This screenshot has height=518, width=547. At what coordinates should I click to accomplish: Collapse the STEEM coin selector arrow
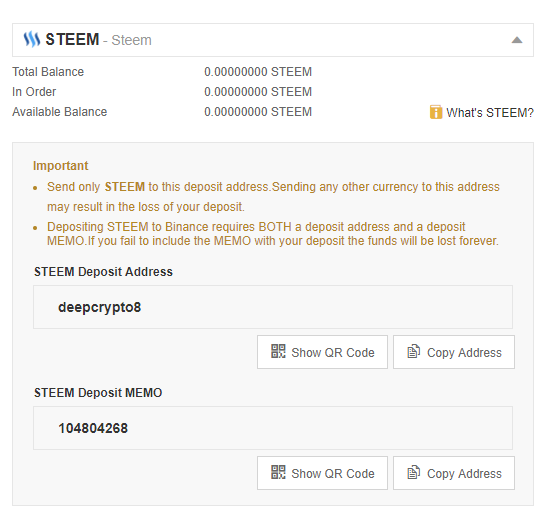[x=517, y=40]
